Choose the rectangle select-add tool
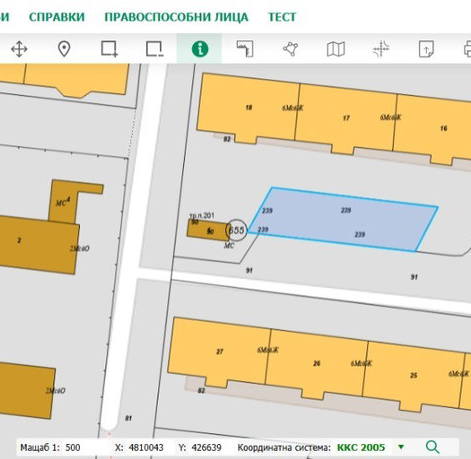Viewport: 471px width, 459px height. point(109,49)
